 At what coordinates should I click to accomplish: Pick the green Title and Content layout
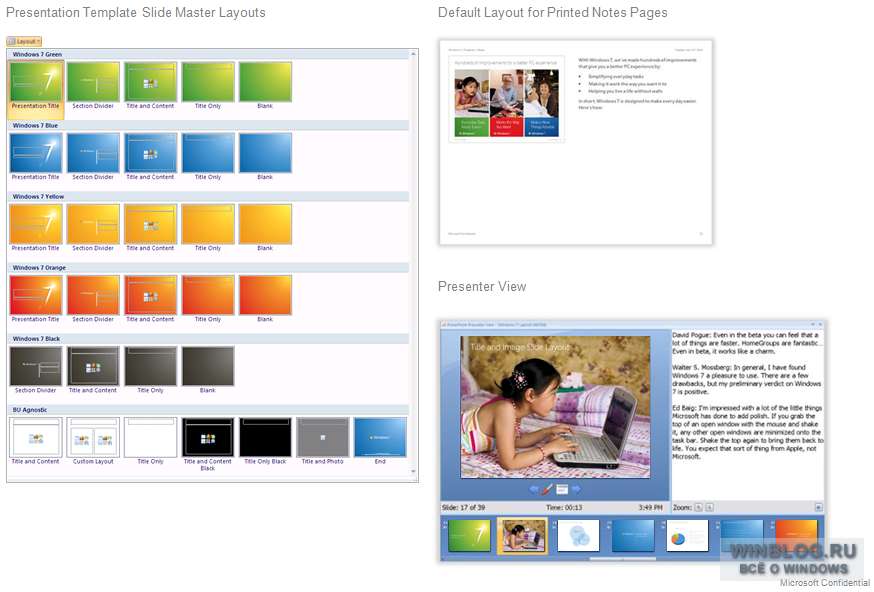pos(150,85)
